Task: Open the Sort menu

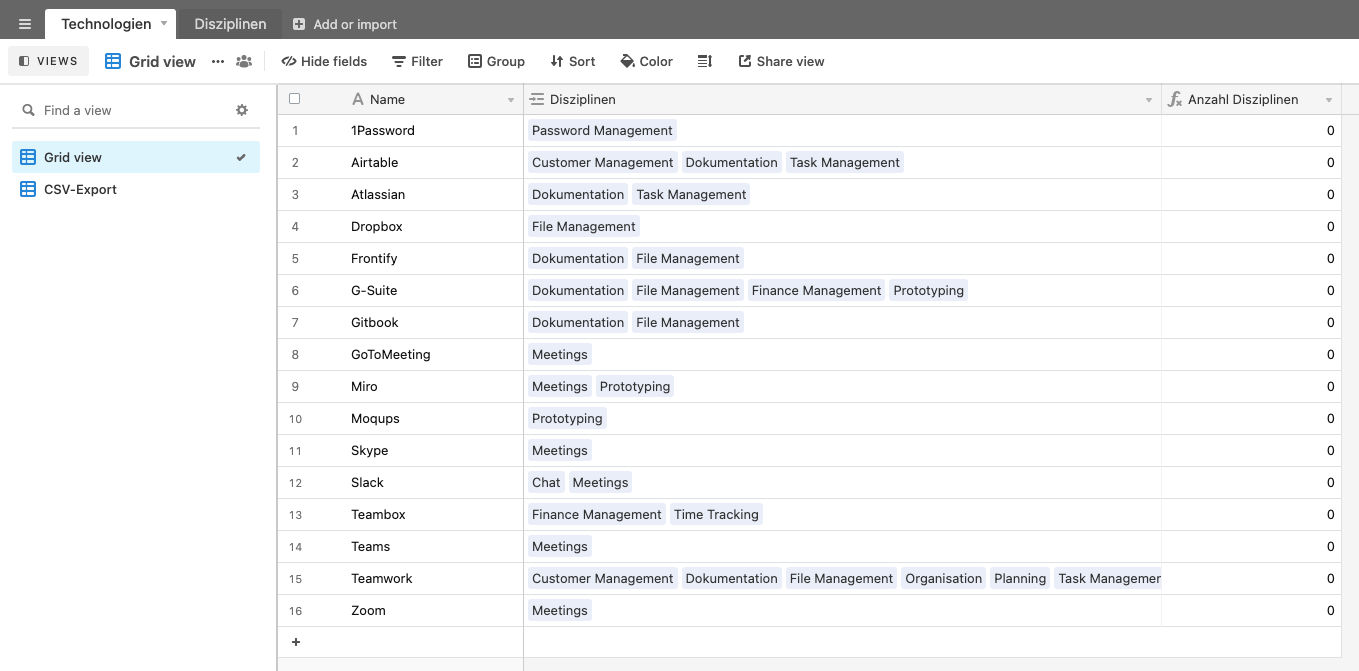Action: pyautogui.click(x=573, y=61)
